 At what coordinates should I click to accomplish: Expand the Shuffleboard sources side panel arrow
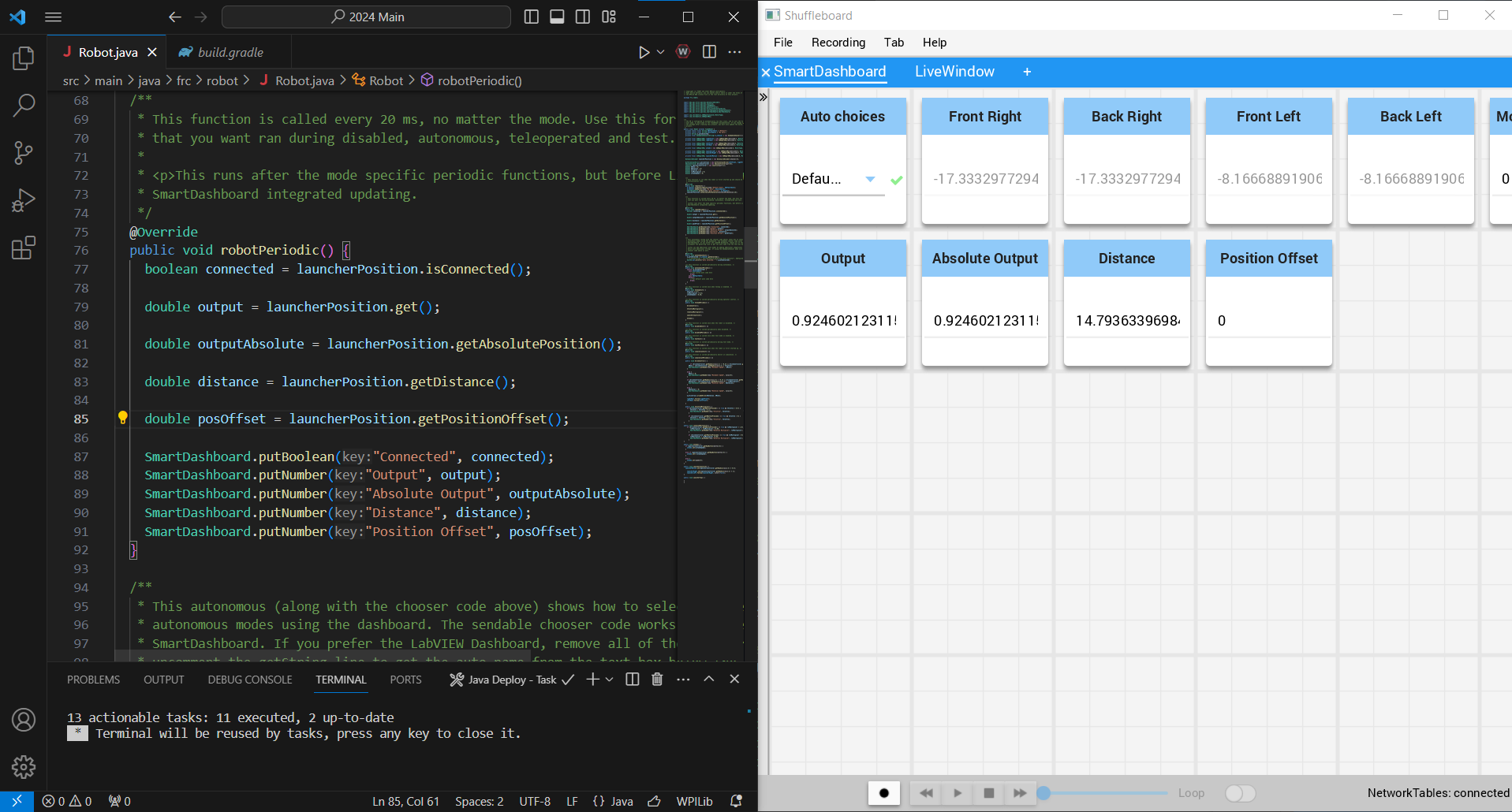[x=763, y=97]
